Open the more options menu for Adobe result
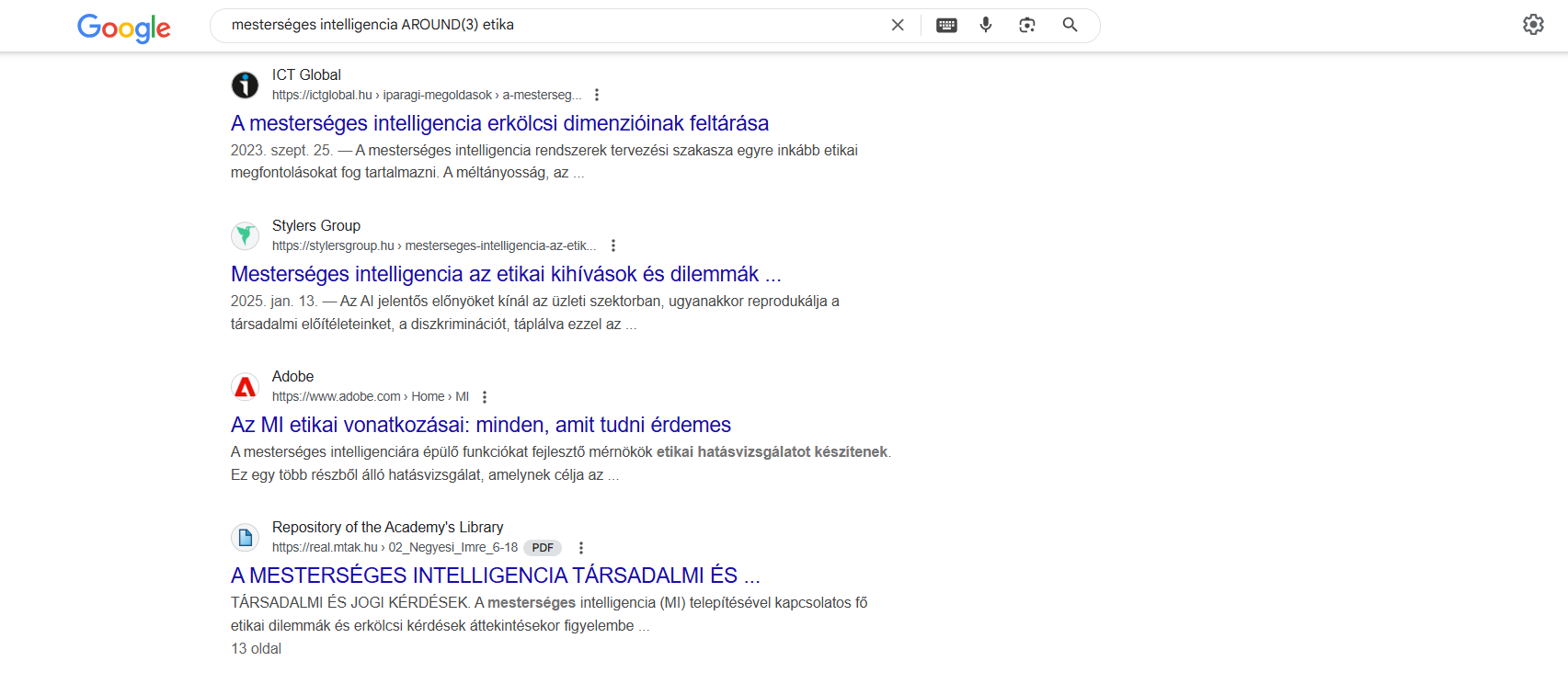1568x684 pixels. pyautogui.click(x=485, y=396)
